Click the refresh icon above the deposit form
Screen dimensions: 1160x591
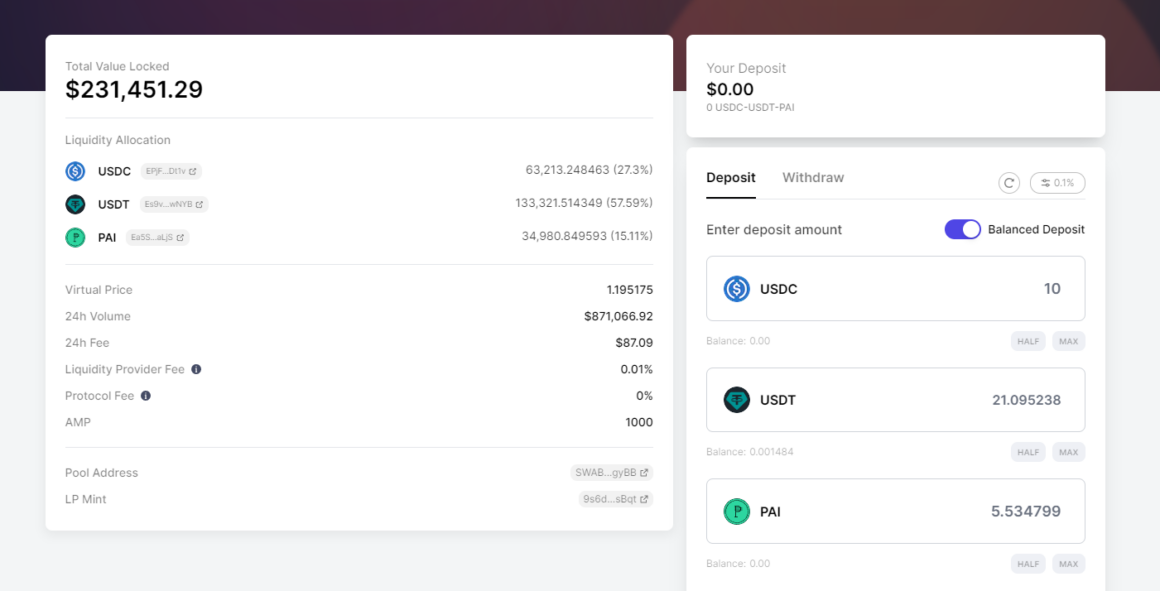click(1008, 183)
